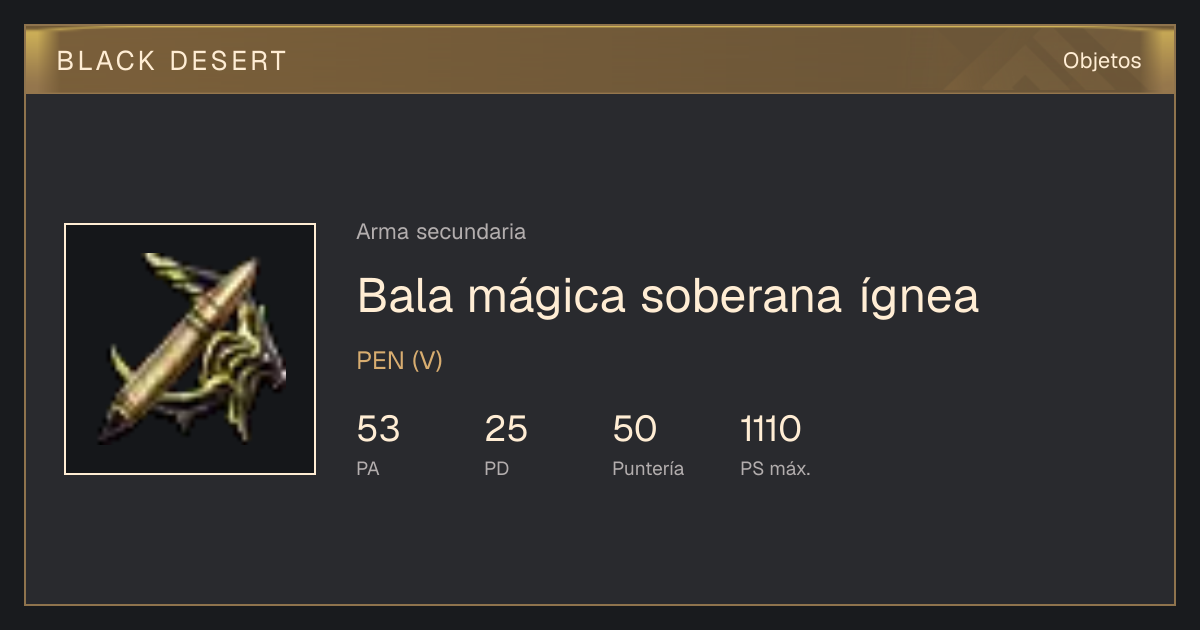Click the white frame of item image
Viewport: 1200px width, 630px height.
coord(190,225)
